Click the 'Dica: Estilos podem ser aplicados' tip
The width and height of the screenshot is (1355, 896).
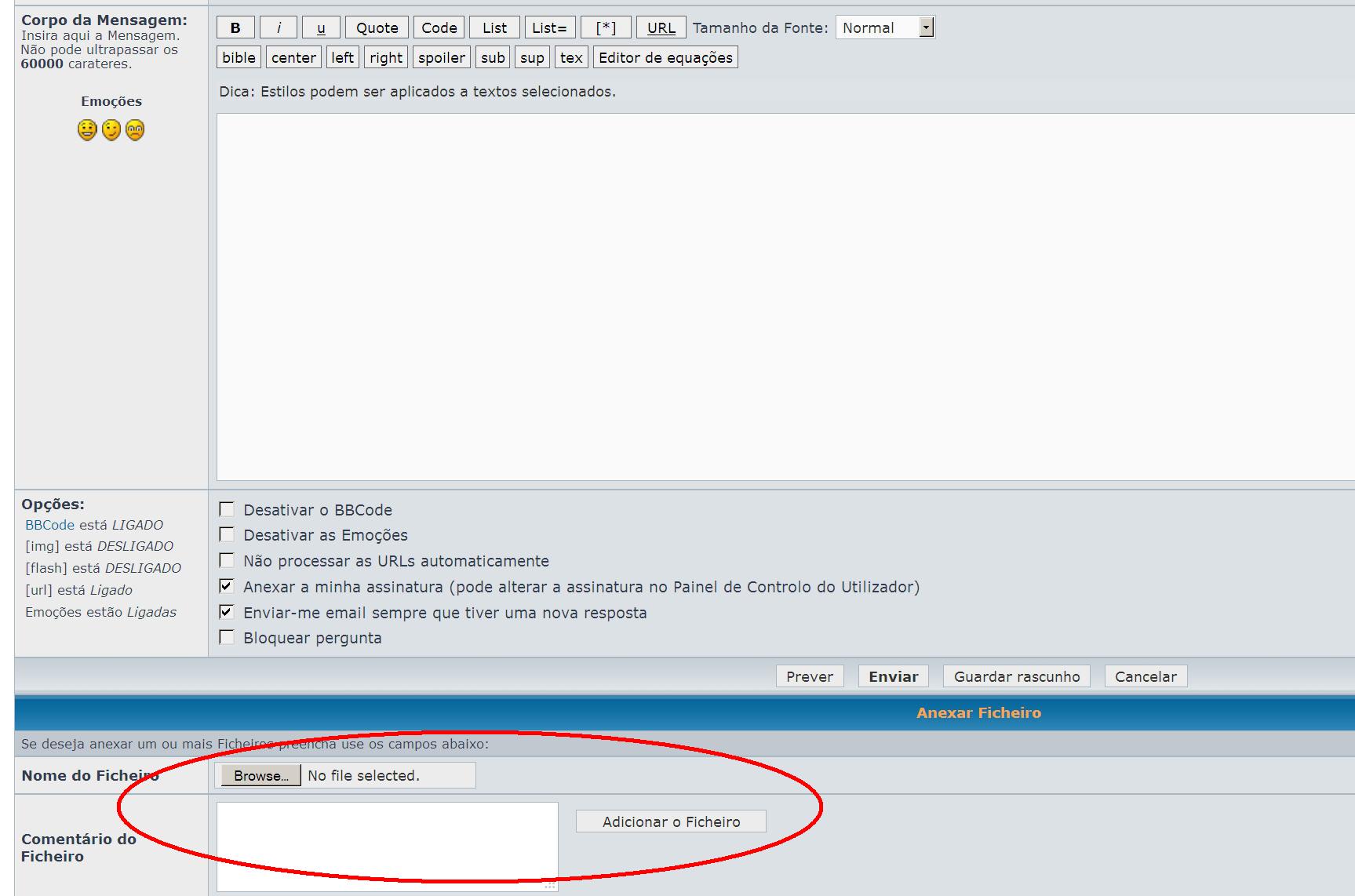tap(417, 92)
